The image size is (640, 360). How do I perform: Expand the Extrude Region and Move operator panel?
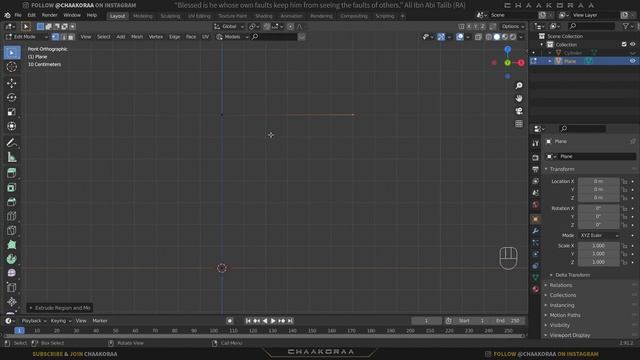tap(60, 308)
